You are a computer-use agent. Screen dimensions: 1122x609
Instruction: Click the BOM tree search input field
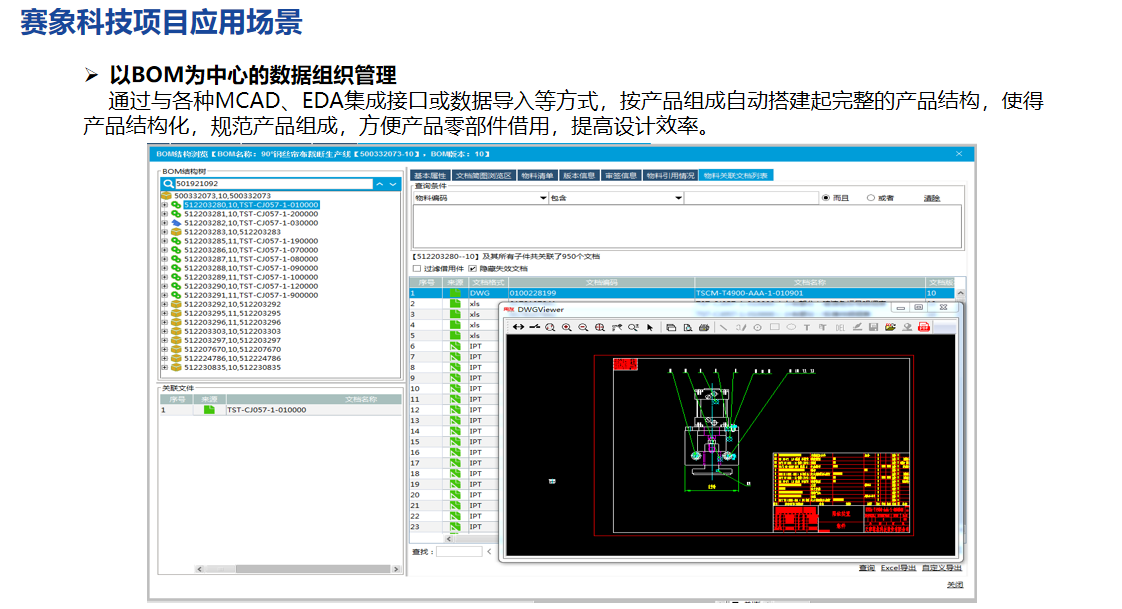(x=270, y=184)
